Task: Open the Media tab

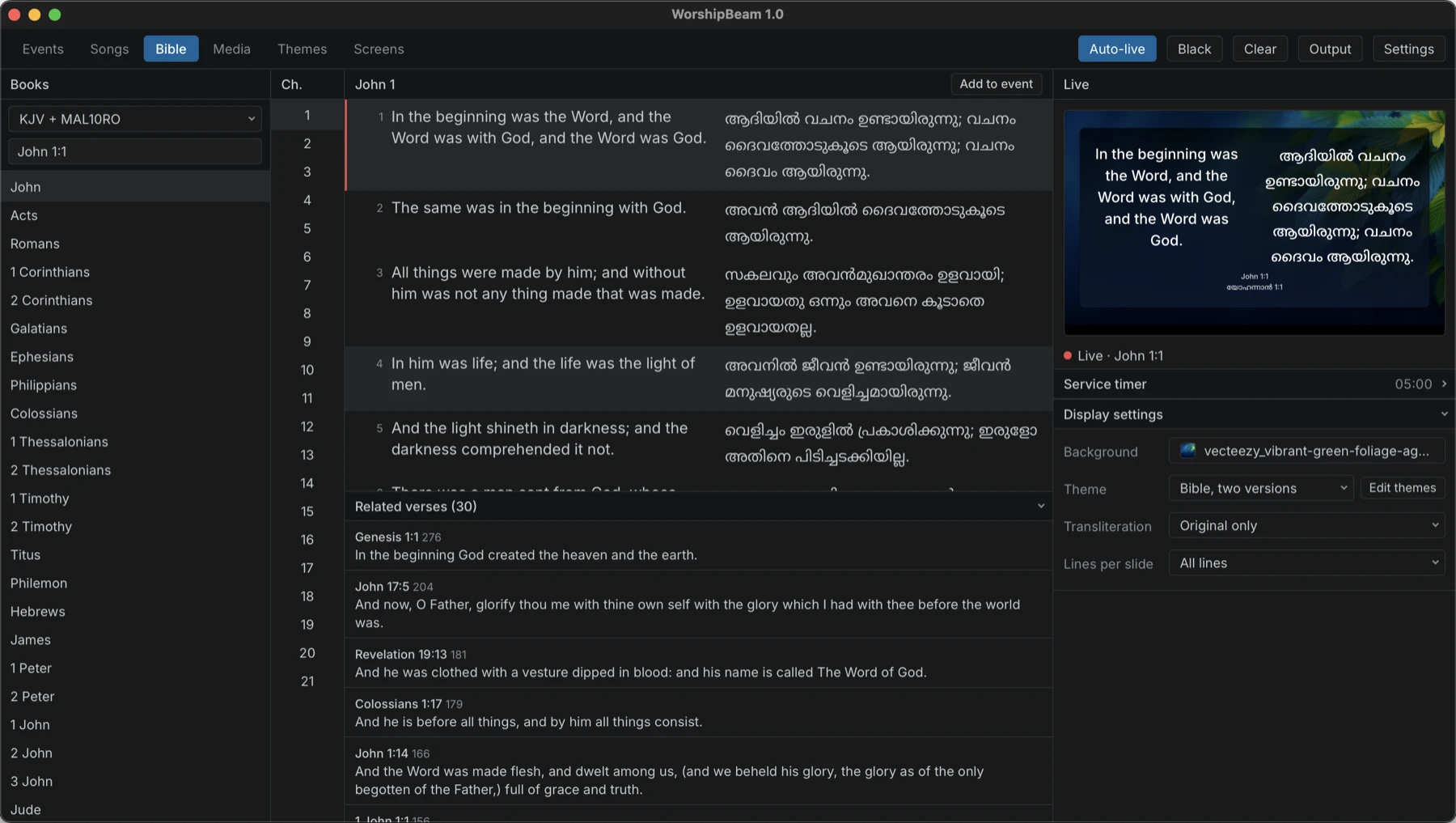Action: 231,49
